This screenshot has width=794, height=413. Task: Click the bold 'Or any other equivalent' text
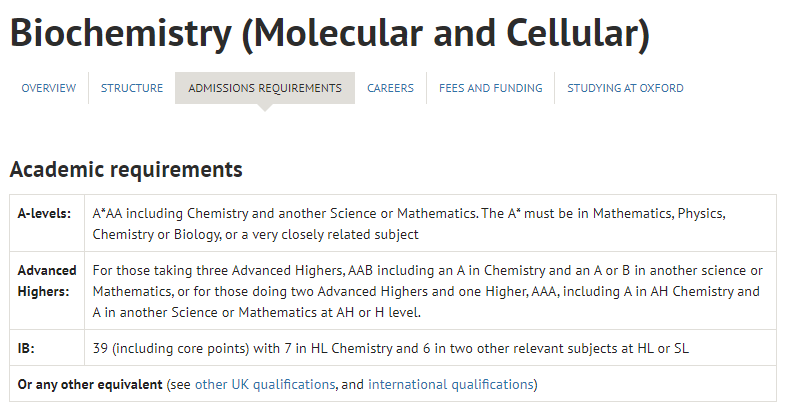90,385
